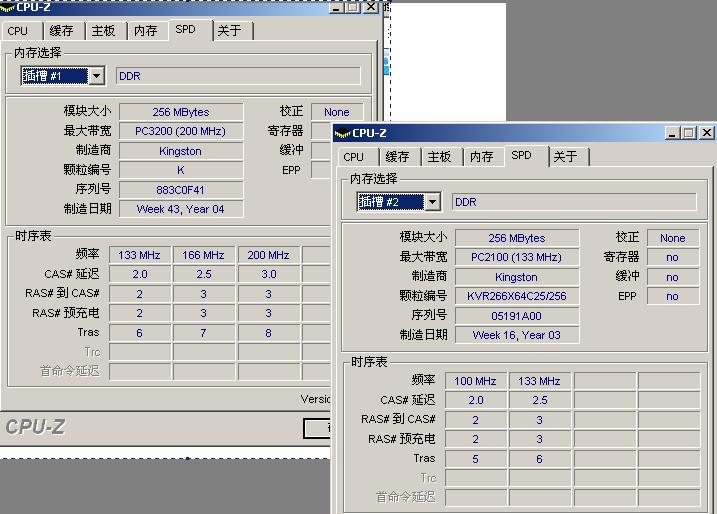Click the CAS# latency 3.0 value
Screen dimensions: 717x514
pyautogui.click(x=269, y=274)
